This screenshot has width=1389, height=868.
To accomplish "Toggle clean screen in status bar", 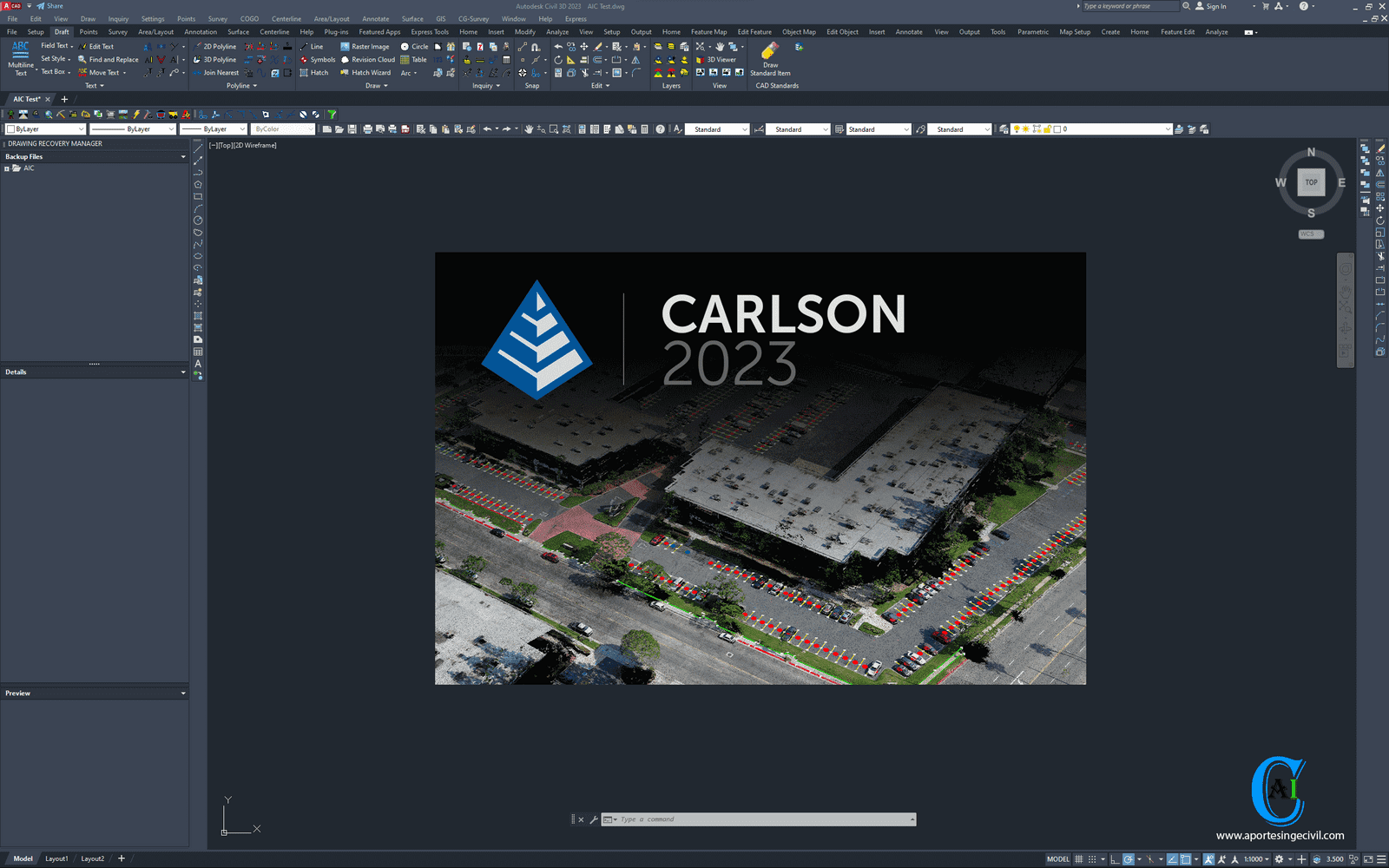I will tap(1368, 859).
